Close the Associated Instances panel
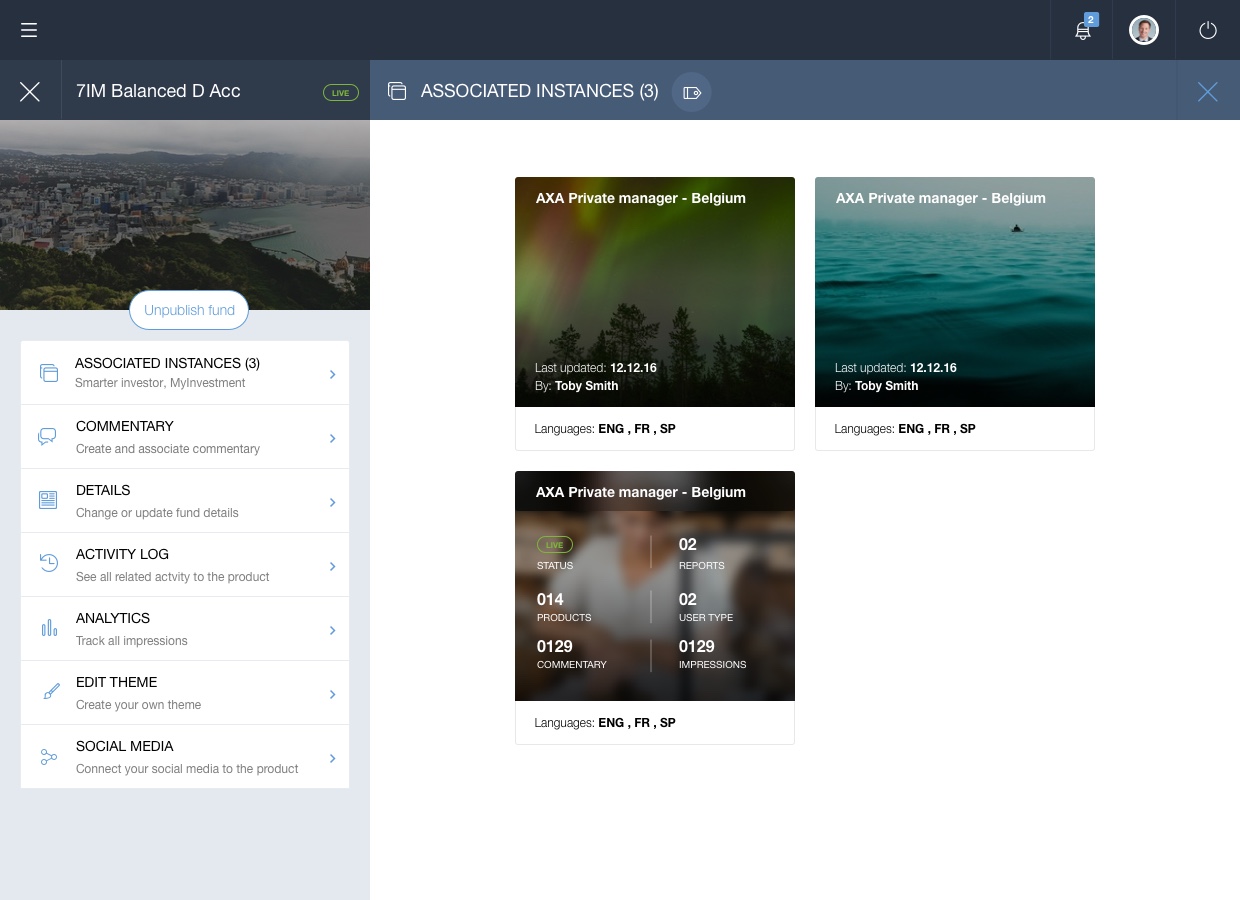The height and width of the screenshot is (900, 1240). [1207, 92]
